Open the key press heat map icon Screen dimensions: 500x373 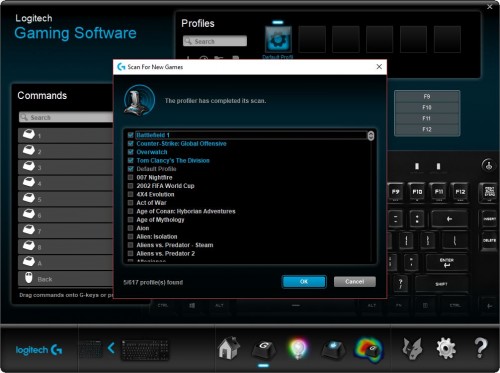tap(369, 350)
